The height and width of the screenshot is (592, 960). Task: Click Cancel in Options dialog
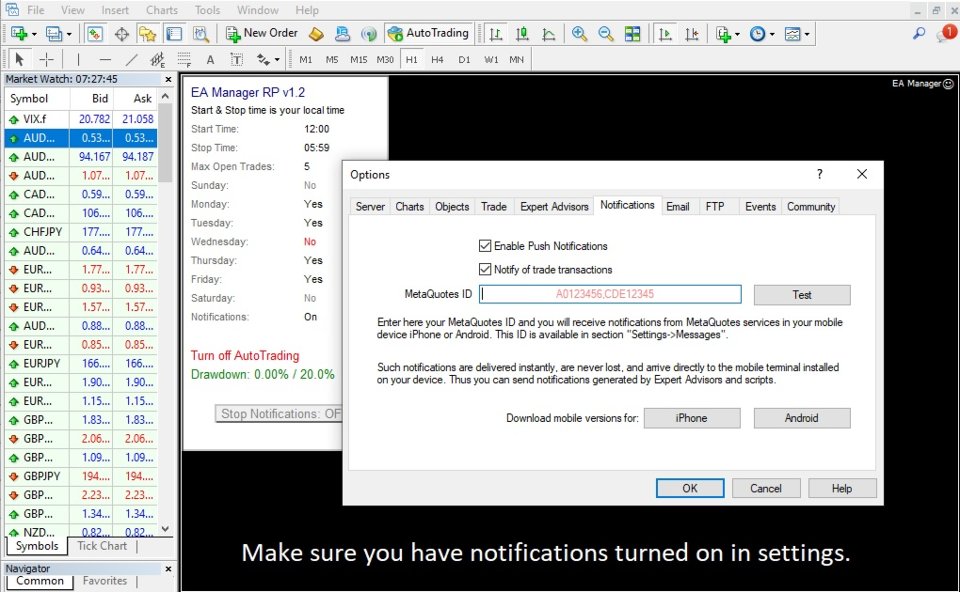pos(766,488)
